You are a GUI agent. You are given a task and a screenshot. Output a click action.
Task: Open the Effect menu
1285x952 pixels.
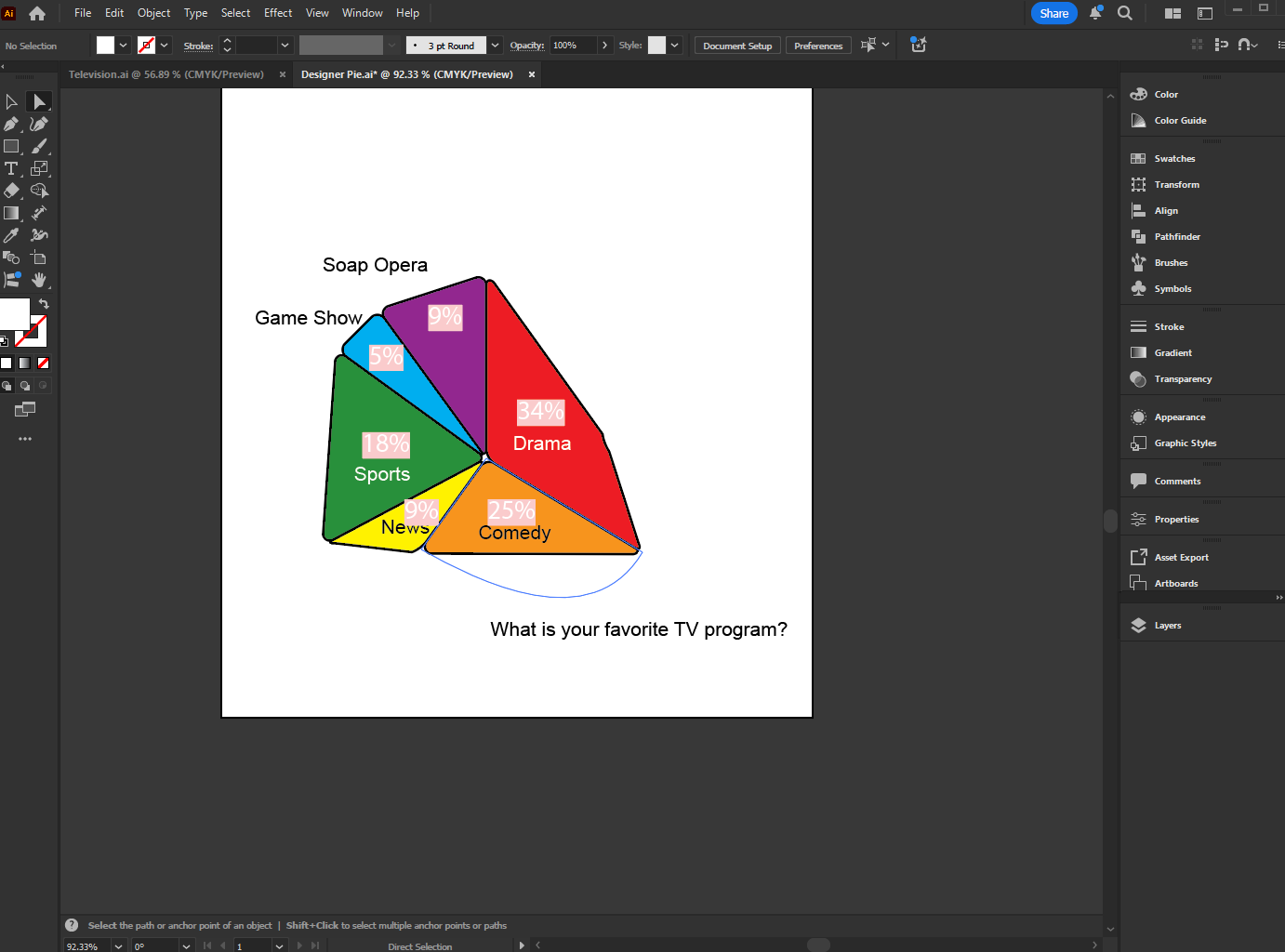[278, 13]
